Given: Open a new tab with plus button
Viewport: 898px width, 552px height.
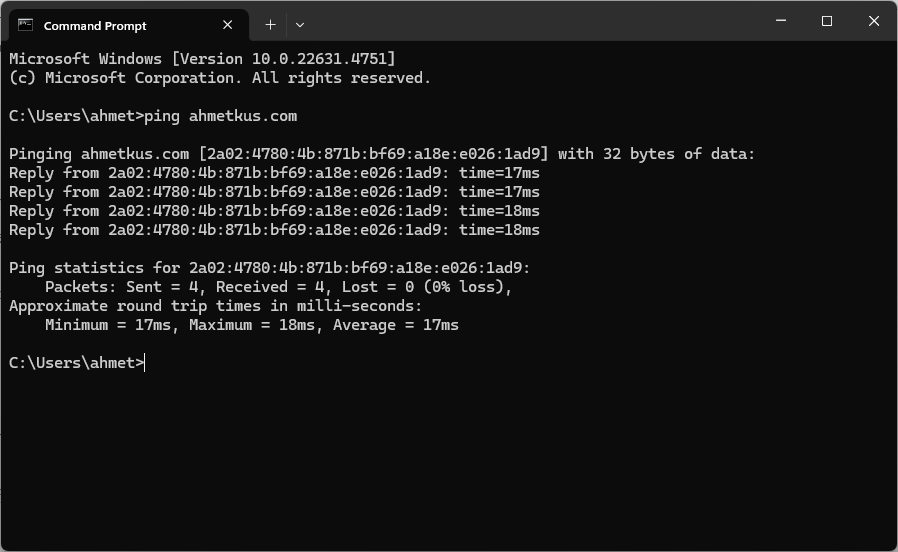Looking at the screenshot, I should coord(270,25).
